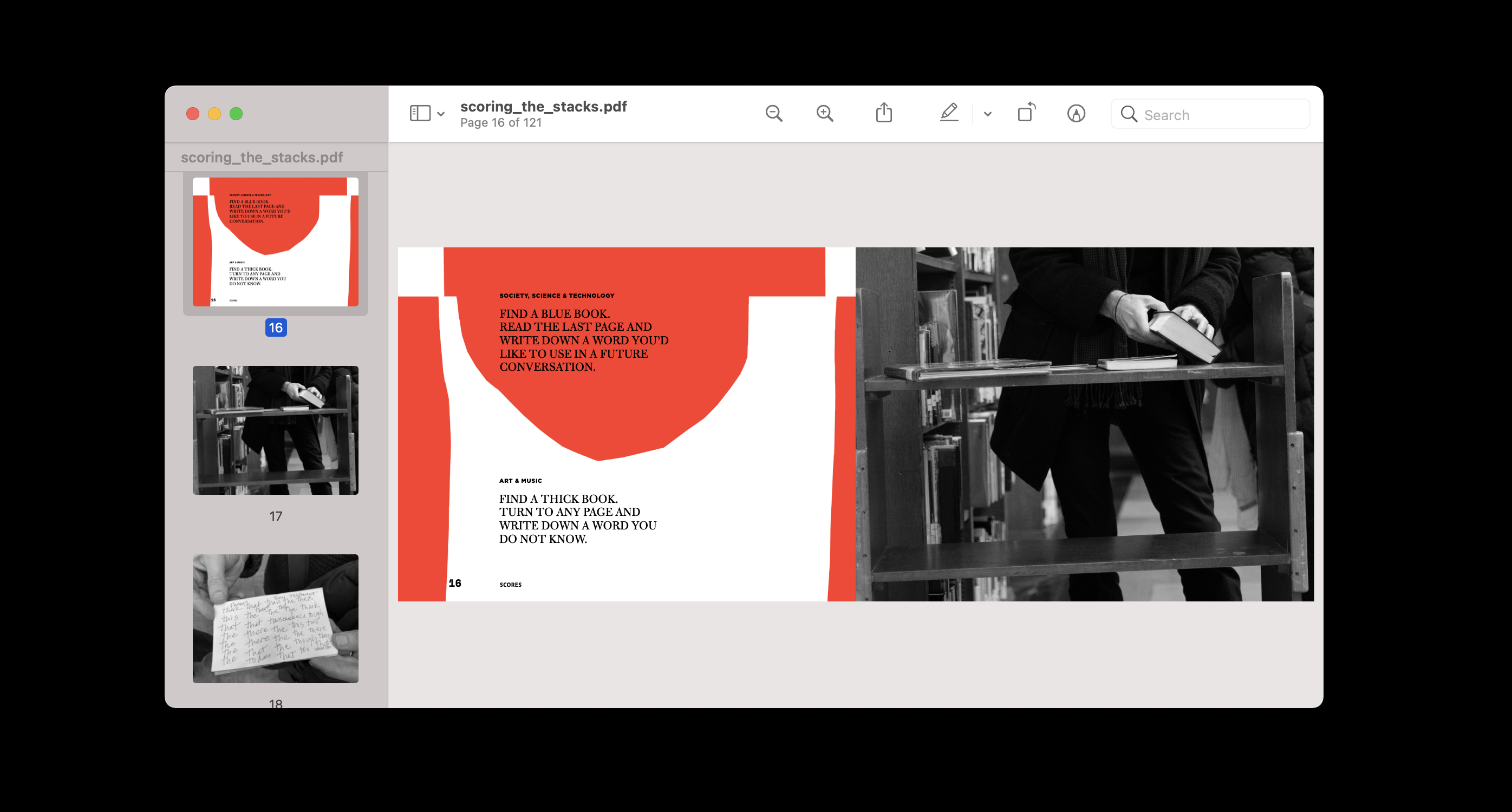Select page 16 thumbnail
This screenshot has height=812, width=1512.
[x=275, y=242]
